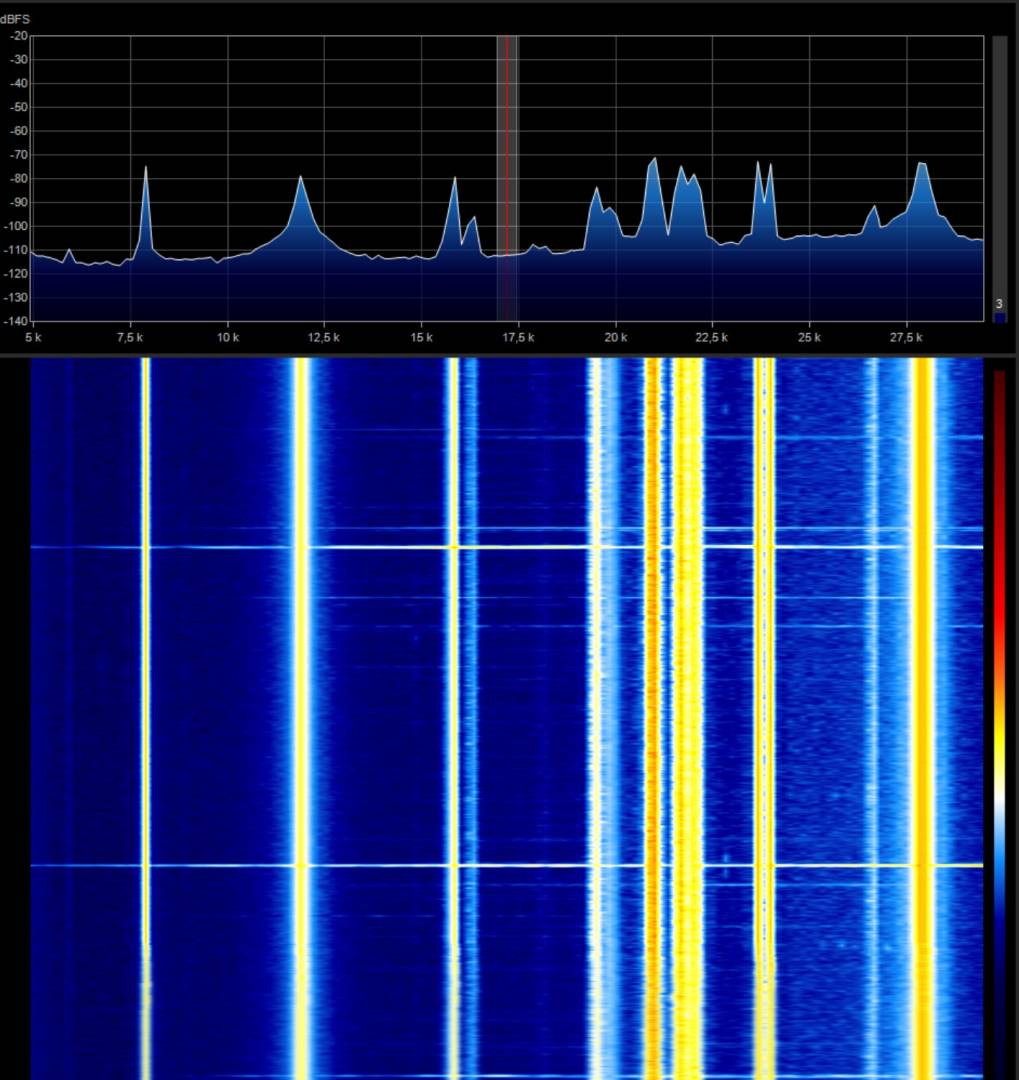Select the spectrum peak just below 16 k
The height and width of the screenshot is (1080, 1019).
point(455,181)
